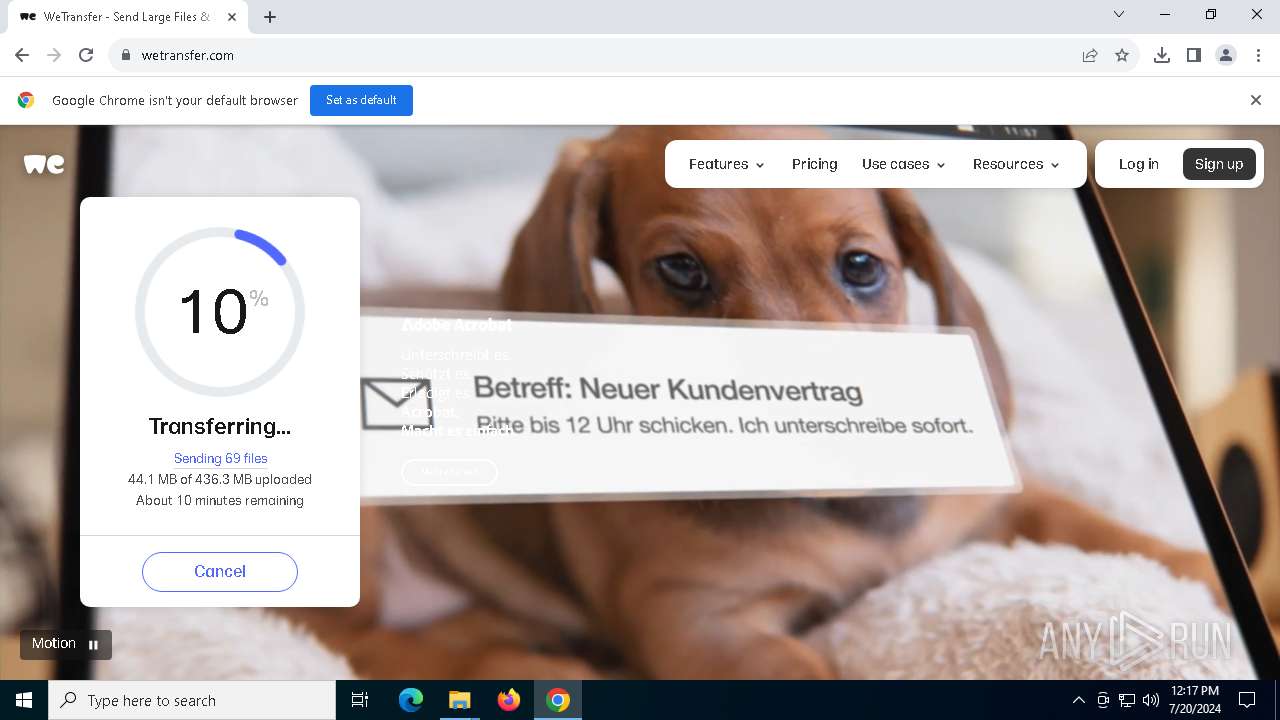Toggle Chrome side panel icon
1280x720 pixels.
pos(1194,55)
